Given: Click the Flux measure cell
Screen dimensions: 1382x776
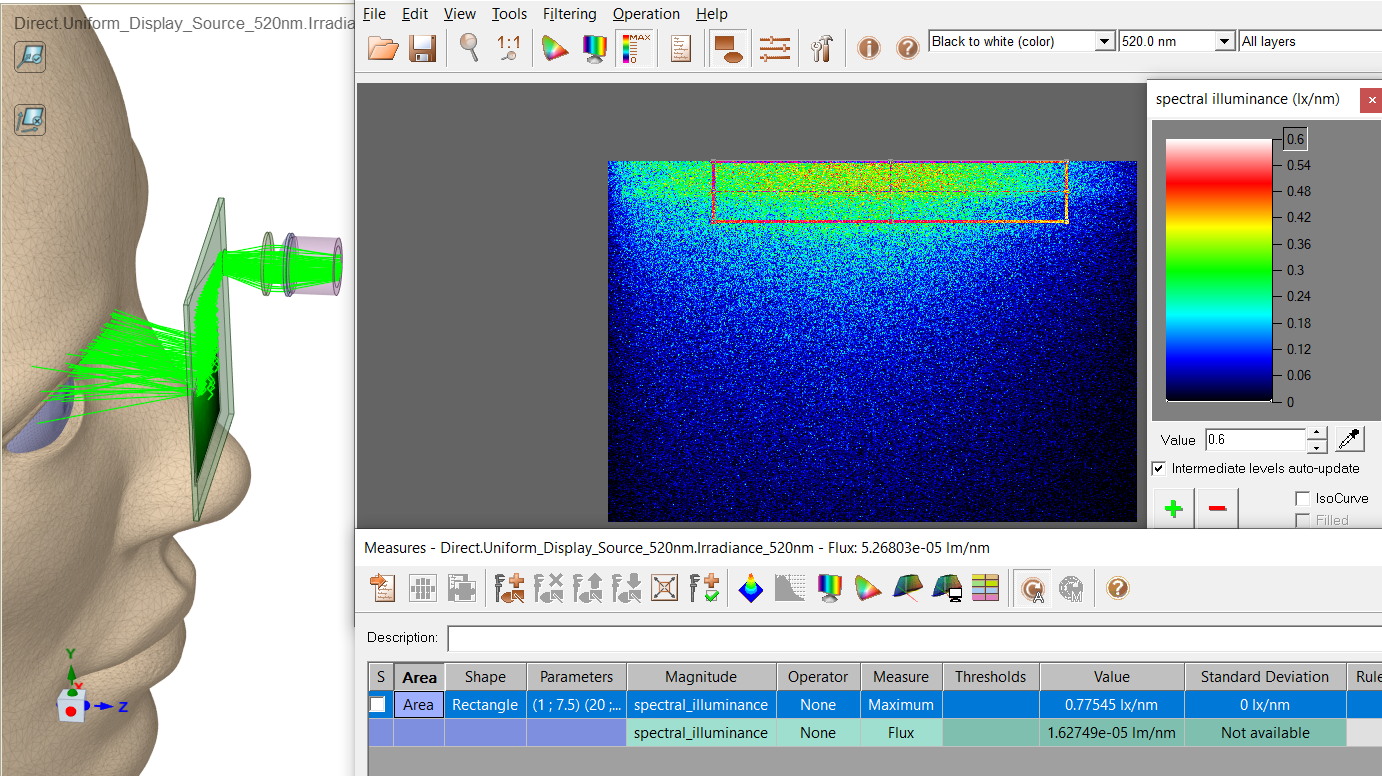Looking at the screenshot, I should (900, 733).
